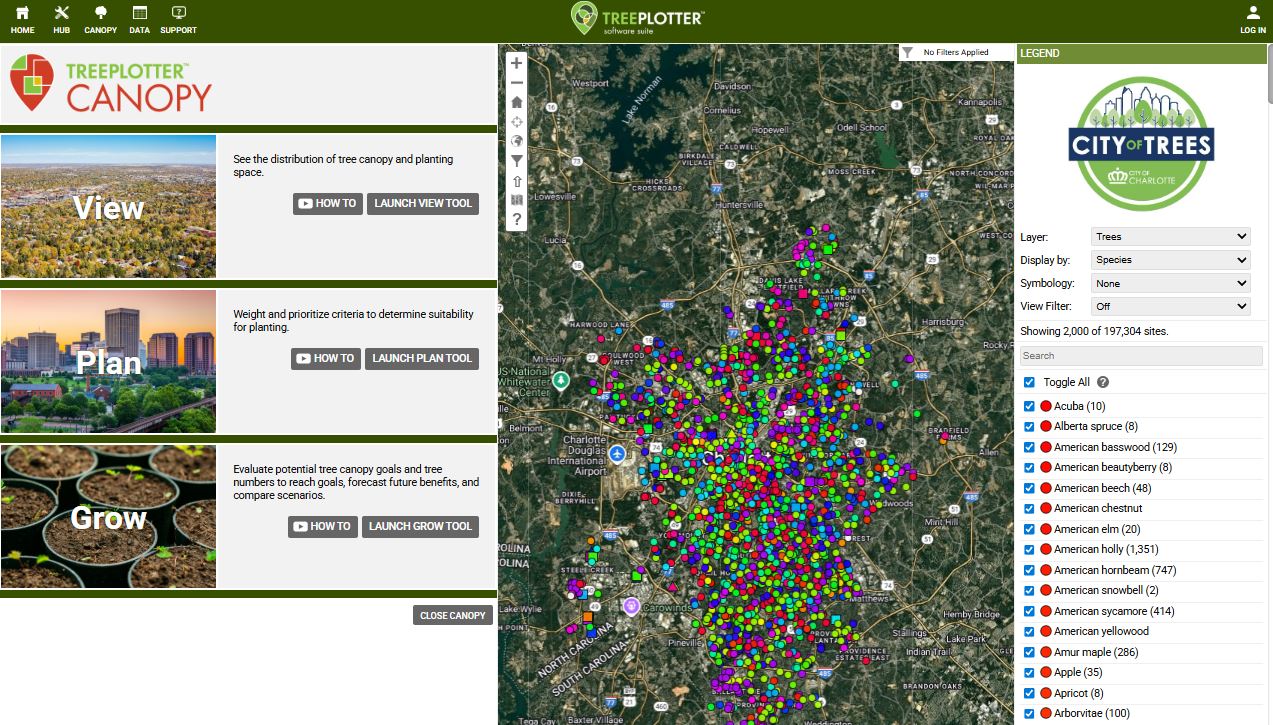Uncheck the Toggle All checkbox
This screenshot has width=1273, height=725.
coord(1029,382)
